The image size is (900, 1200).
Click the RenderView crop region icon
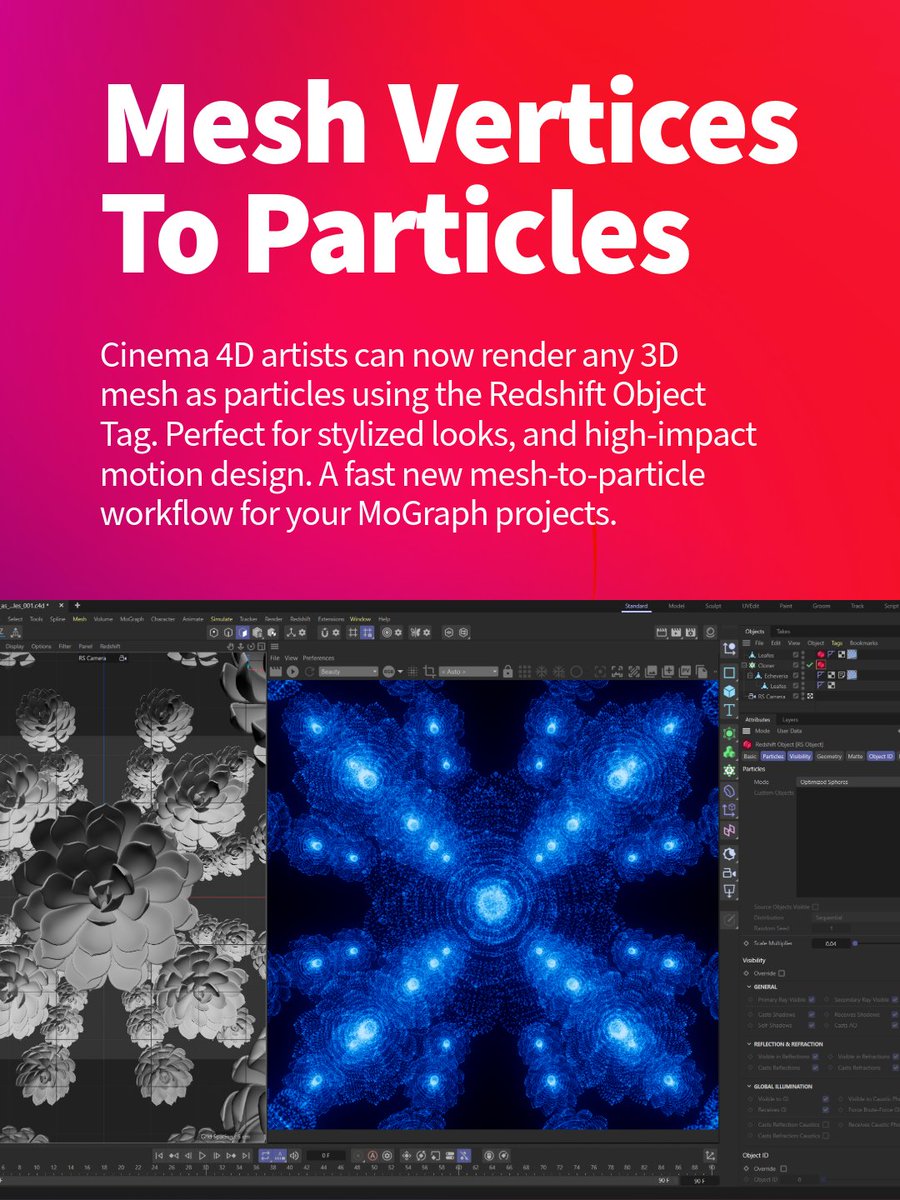click(429, 671)
